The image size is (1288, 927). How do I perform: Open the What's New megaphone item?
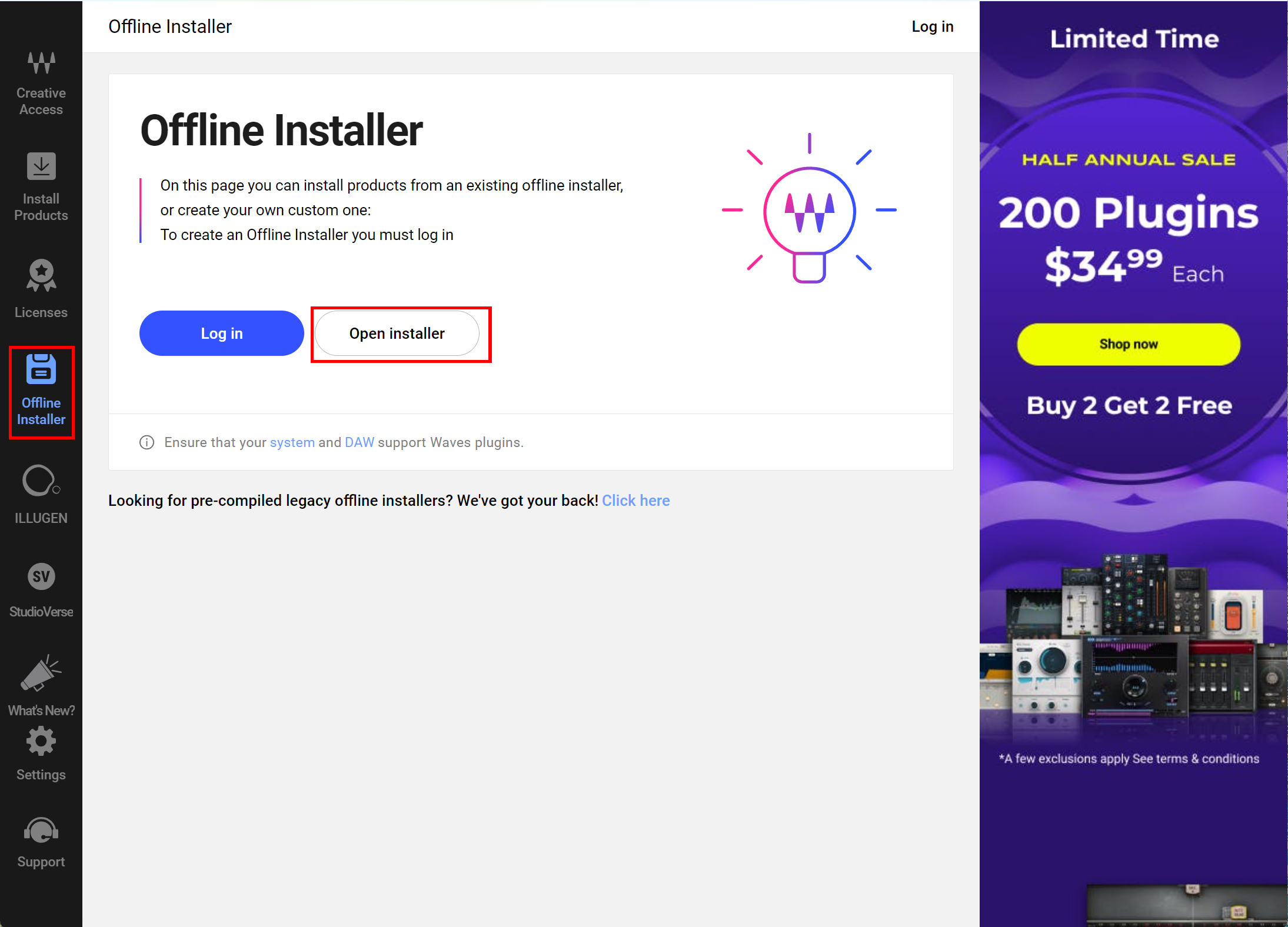pos(41,685)
